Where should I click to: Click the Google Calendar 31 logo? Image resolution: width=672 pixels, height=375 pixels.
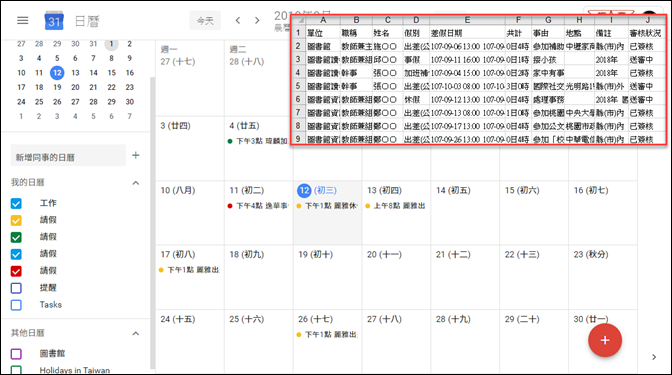54,21
